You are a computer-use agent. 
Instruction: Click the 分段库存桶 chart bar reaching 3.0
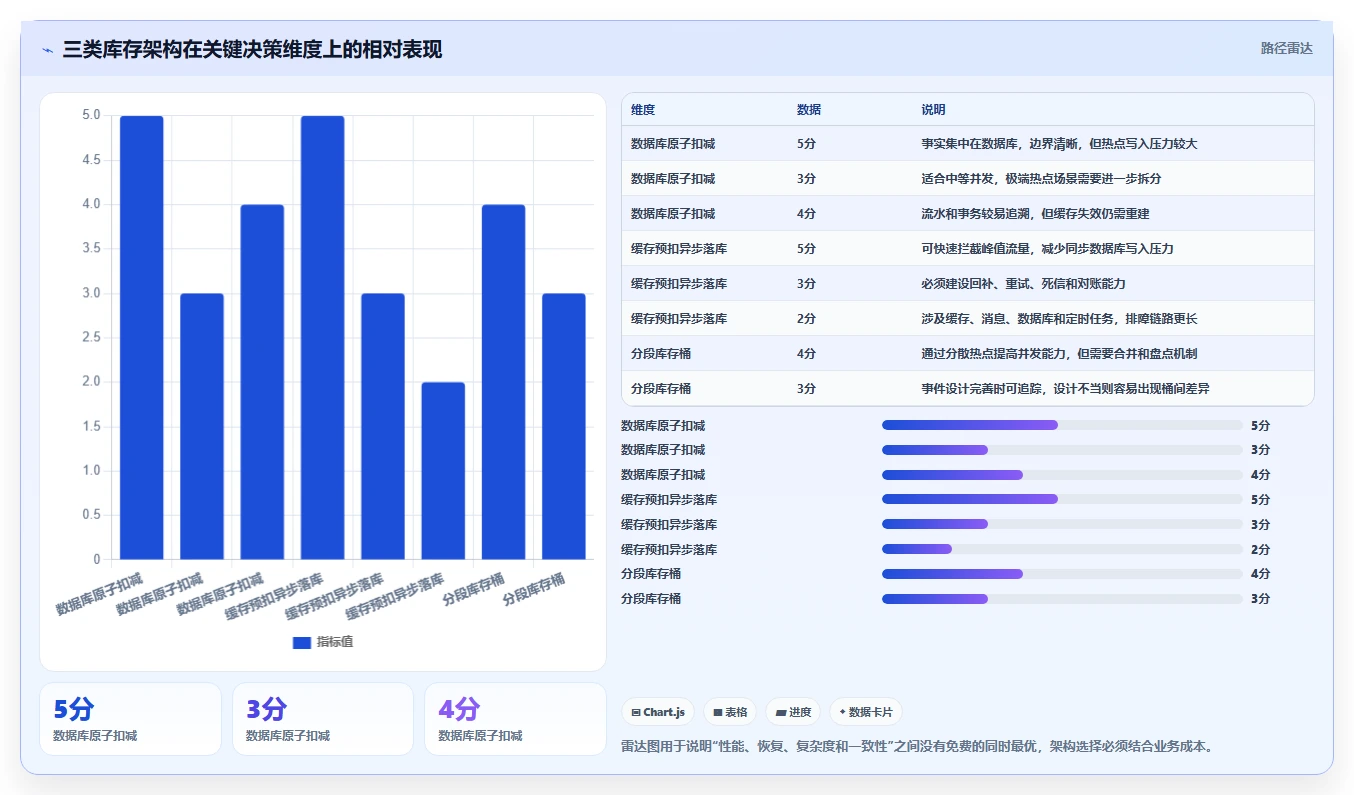564,426
